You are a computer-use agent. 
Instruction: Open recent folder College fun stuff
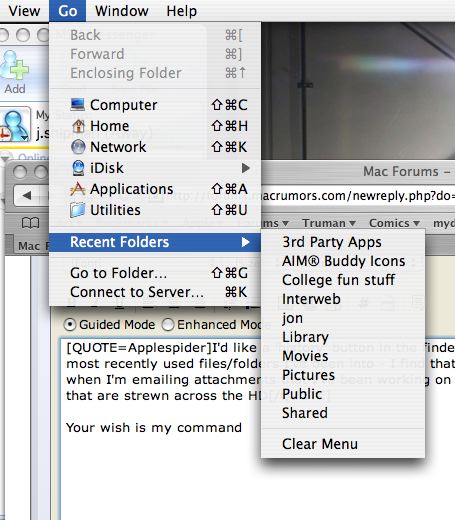pos(343,280)
